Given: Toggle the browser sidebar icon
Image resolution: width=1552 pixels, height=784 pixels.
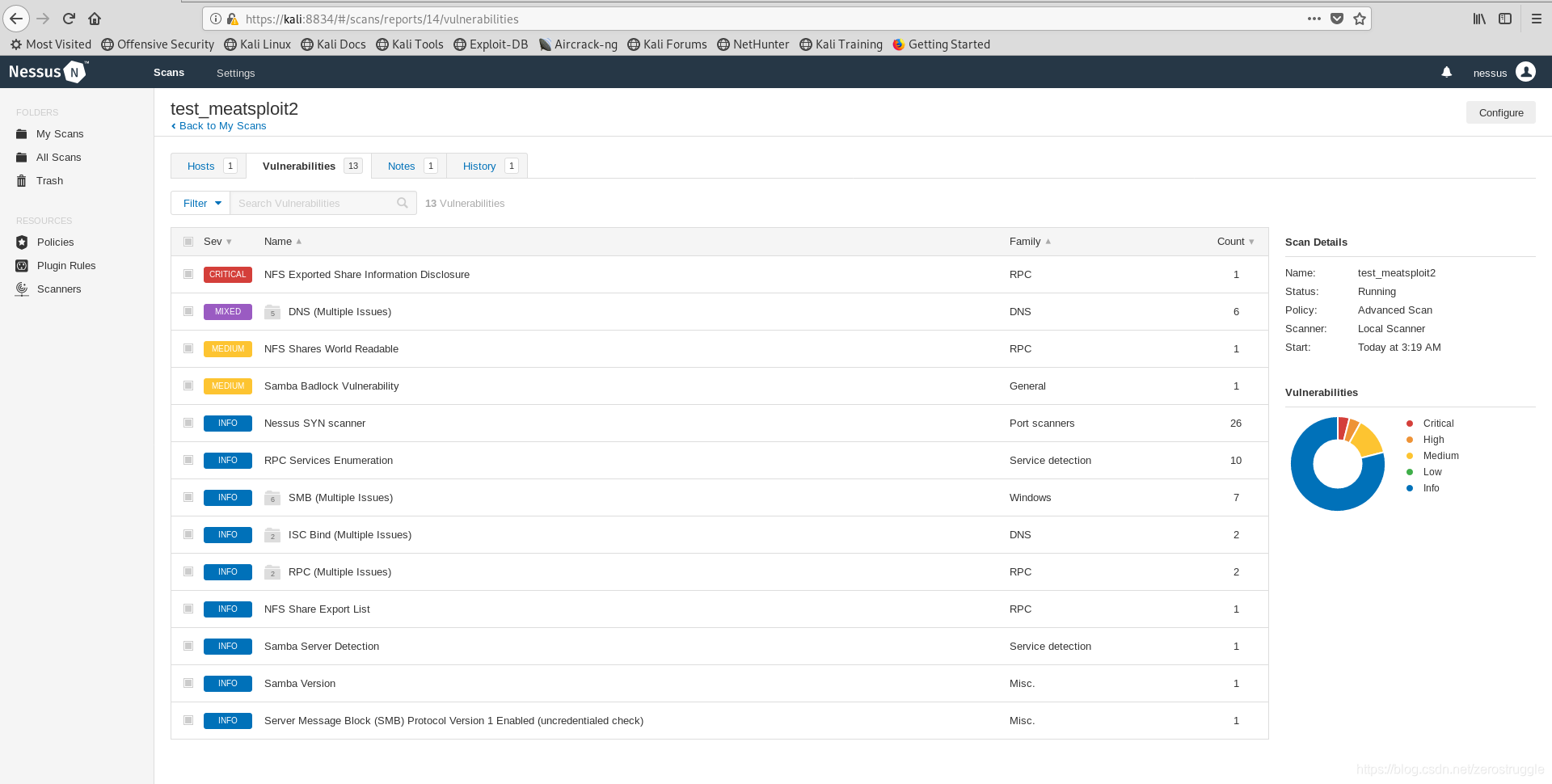Looking at the screenshot, I should (x=1505, y=19).
